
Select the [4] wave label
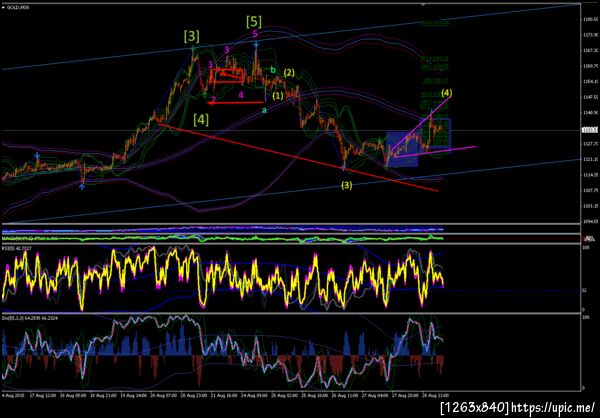click(x=201, y=120)
